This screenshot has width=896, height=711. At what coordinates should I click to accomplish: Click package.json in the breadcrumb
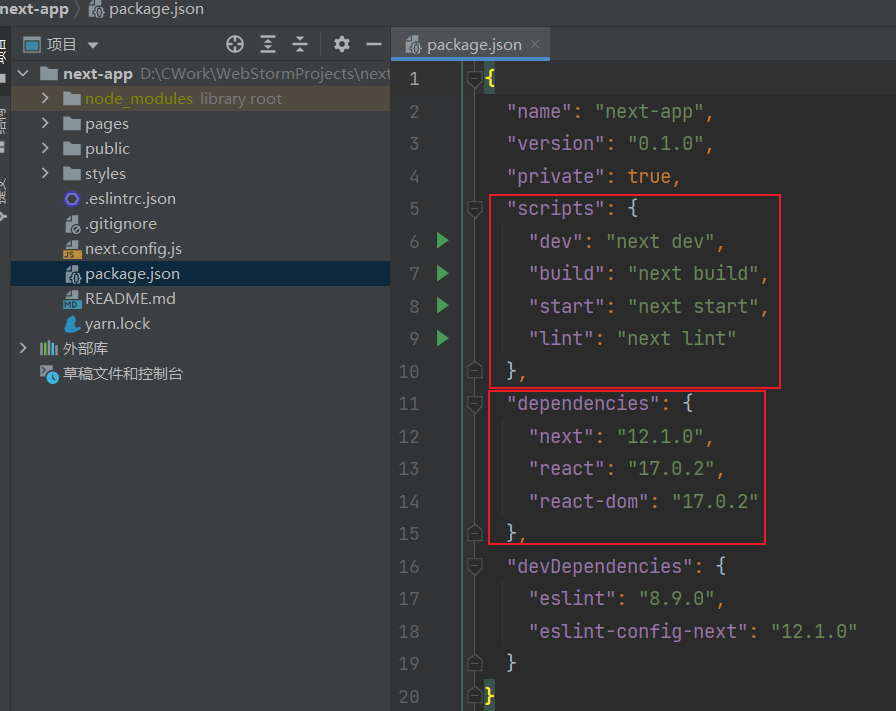click(x=156, y=9)
